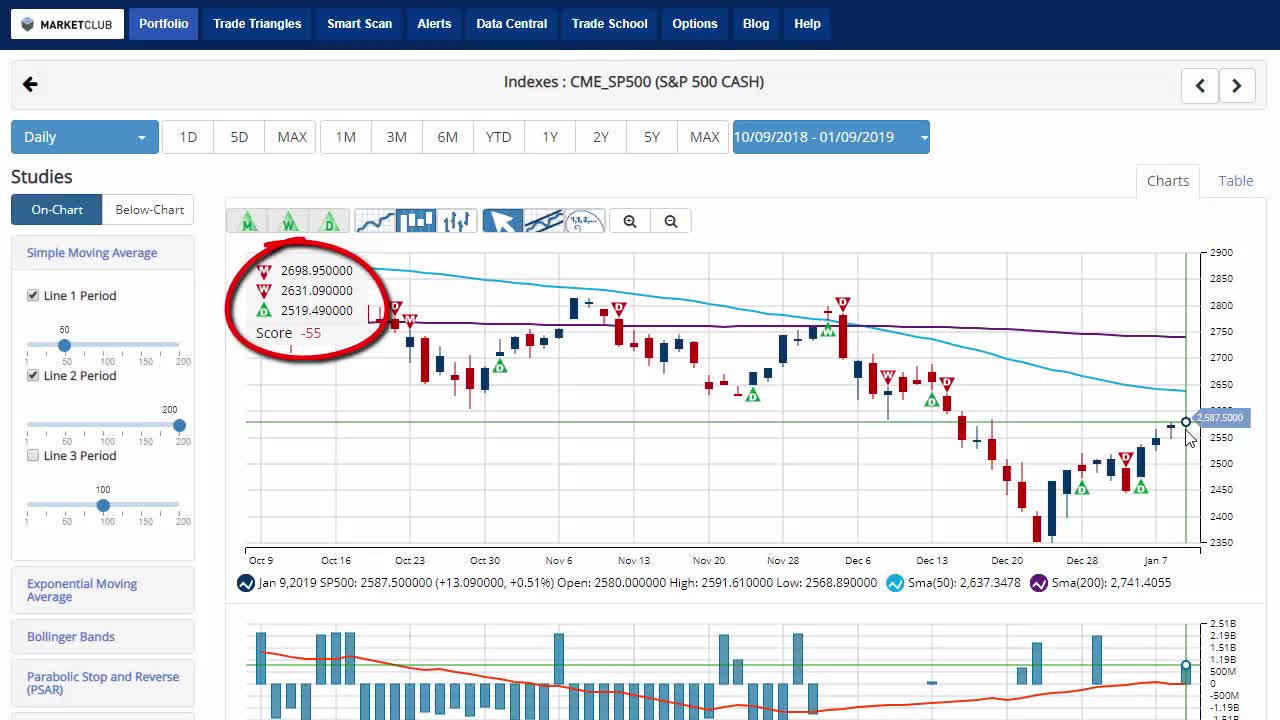Viewport: 1280px width, 720px height.
Task: Open the Alerts menu
Action: coord(434,24)
